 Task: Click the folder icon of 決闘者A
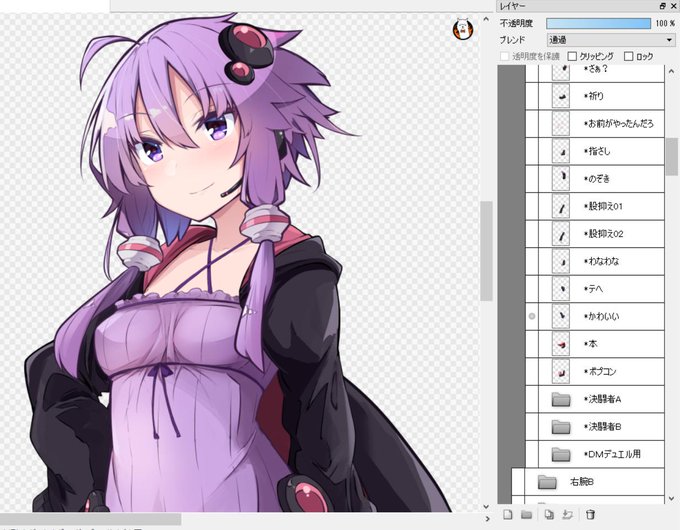coord(561,399)
